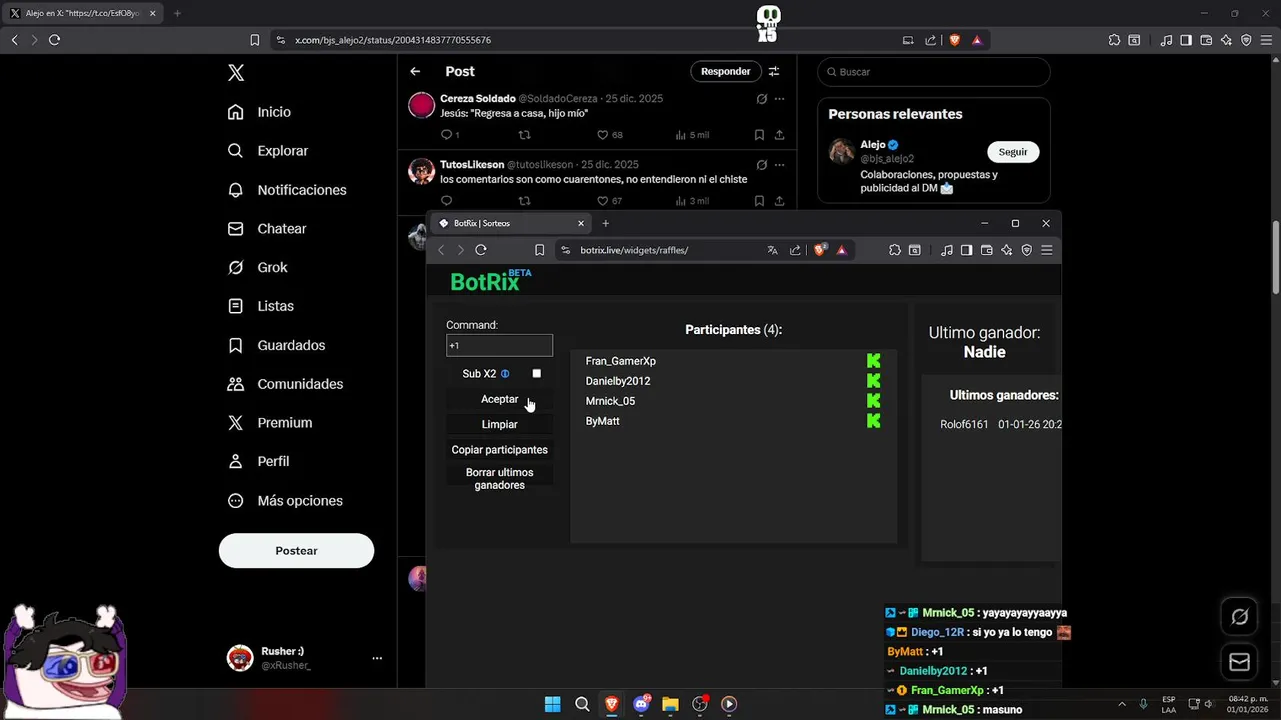Click the Sub X2 info icon
The width and height of the screenshot is (1281, 720).
[505, 374]
